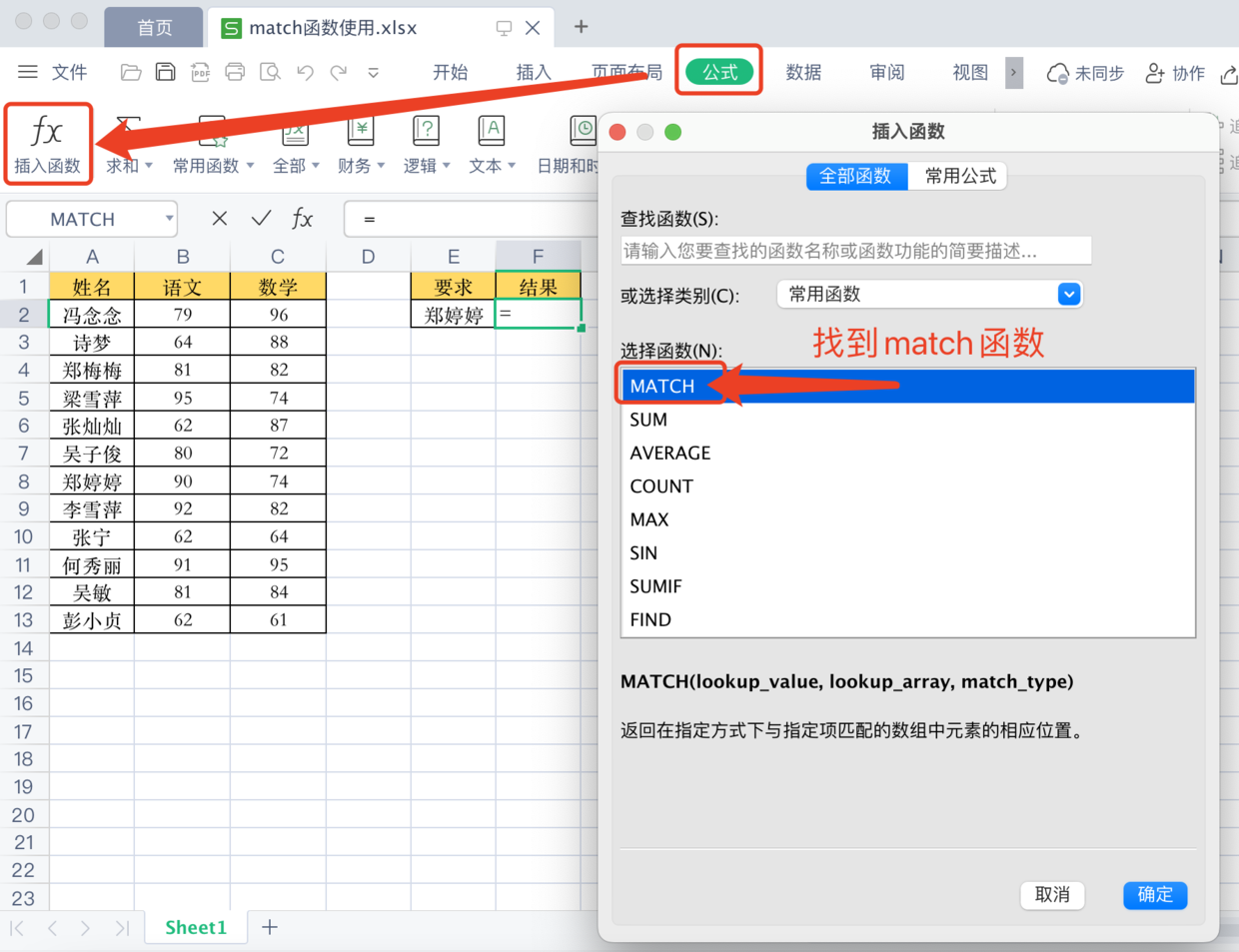Go to first sheet navigation arrow
This screenshot has width=1239, height=952.
pyautogui.click(x=18, y=928)
